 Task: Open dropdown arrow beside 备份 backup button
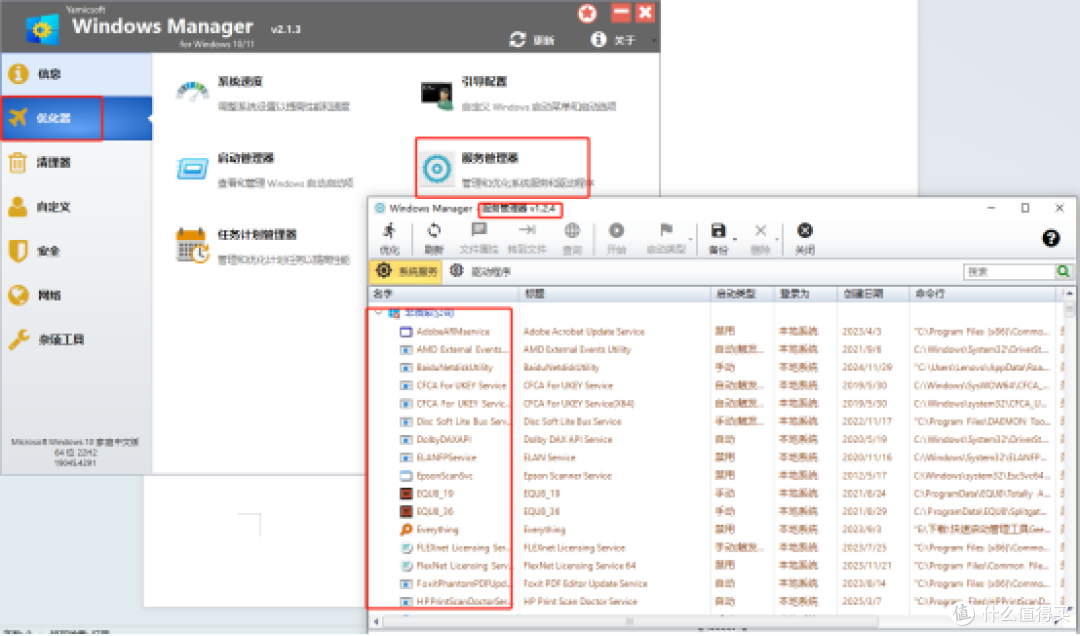coord(734,240)
